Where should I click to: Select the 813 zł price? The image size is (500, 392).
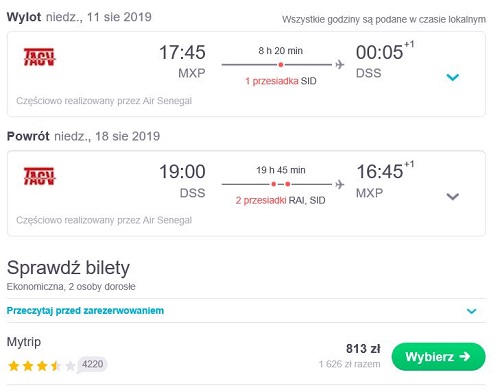pos(363,349)
